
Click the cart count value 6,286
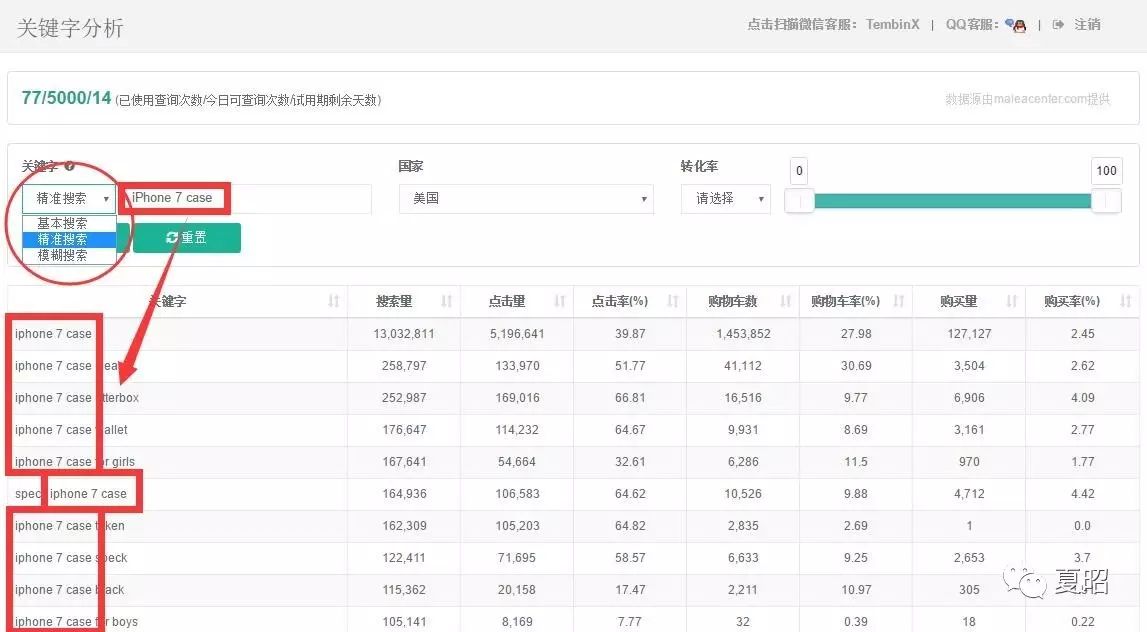(743, 462)
